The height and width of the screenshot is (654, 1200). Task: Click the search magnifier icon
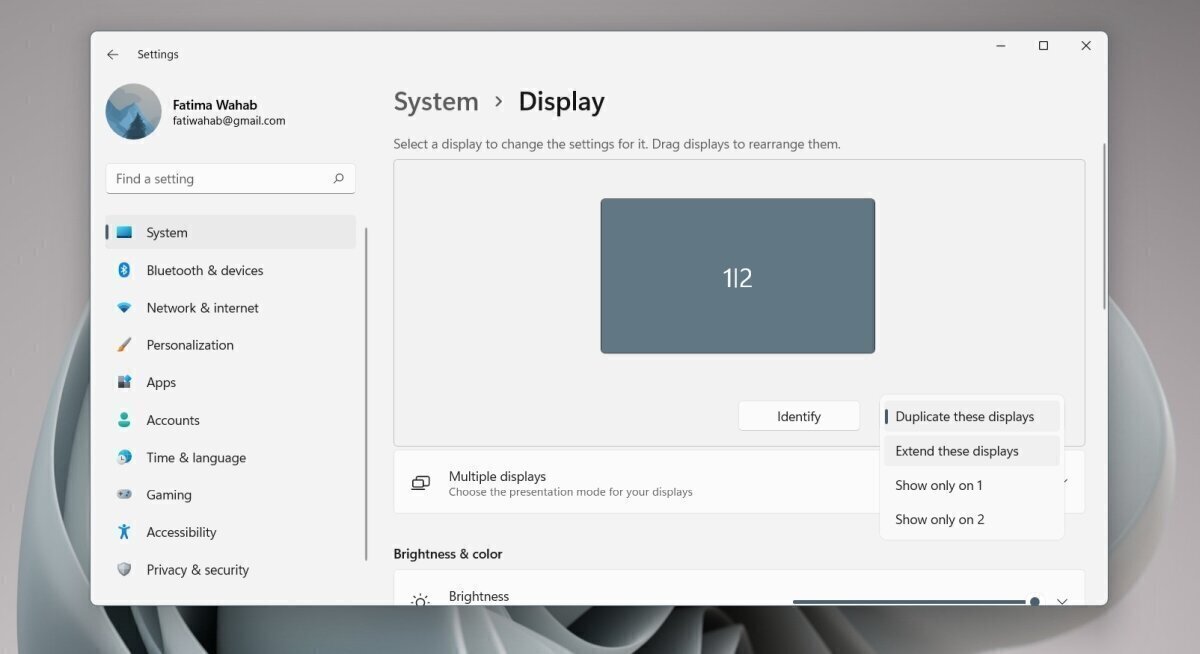(338, 179)
